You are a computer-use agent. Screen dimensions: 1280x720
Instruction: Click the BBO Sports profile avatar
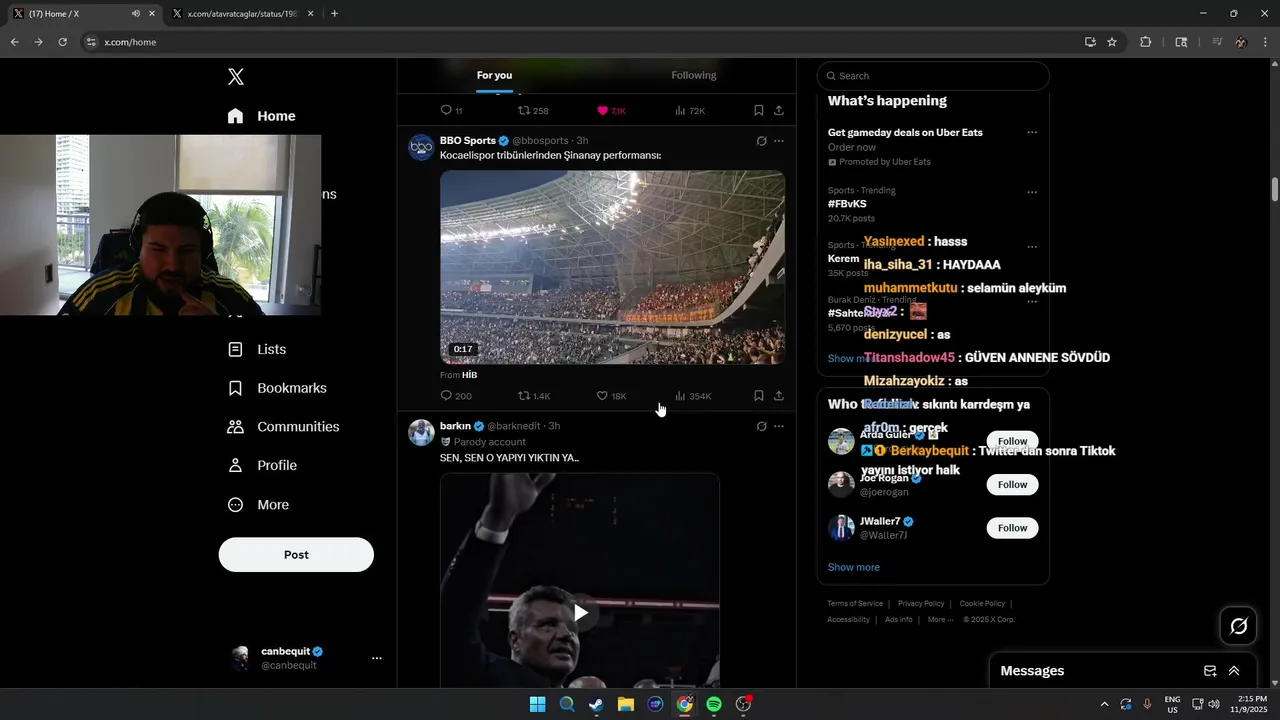[x=421, y=147]
